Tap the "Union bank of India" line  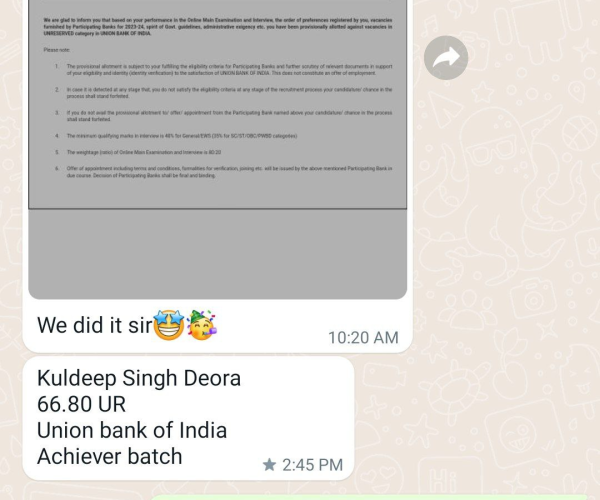[132, 430]
